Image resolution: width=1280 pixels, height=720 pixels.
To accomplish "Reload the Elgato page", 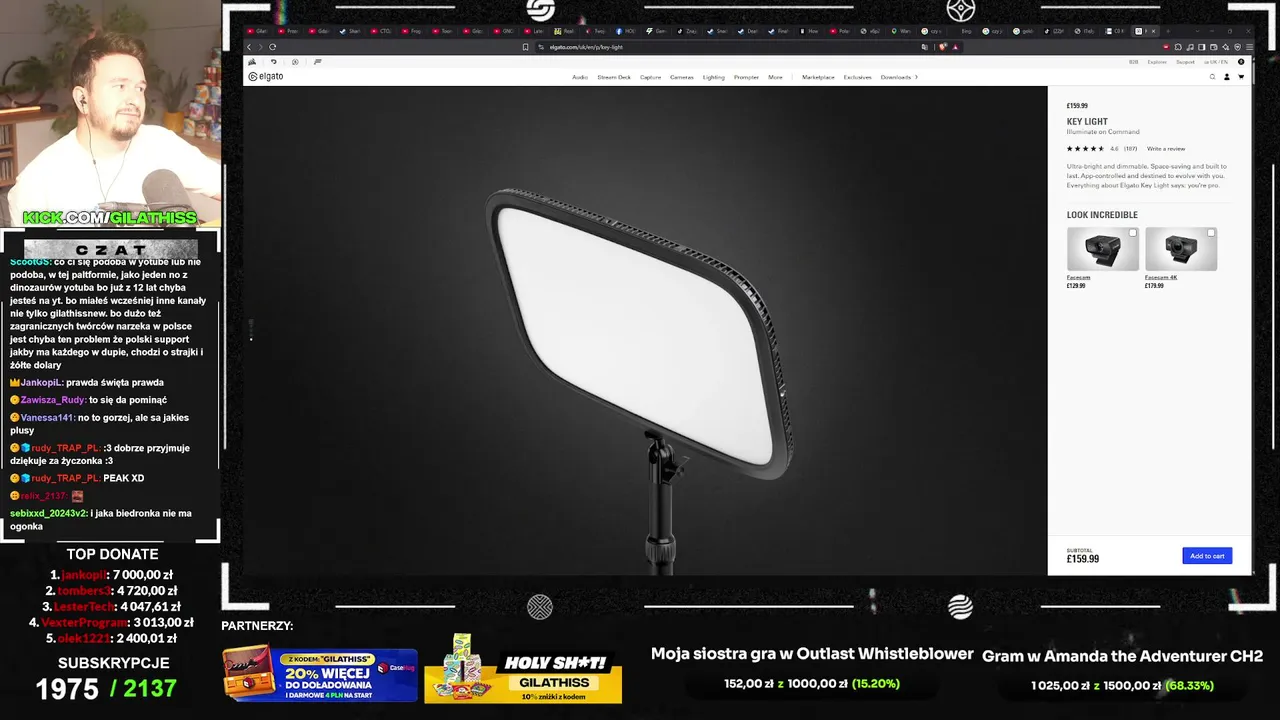I will [x=272, y=47].
